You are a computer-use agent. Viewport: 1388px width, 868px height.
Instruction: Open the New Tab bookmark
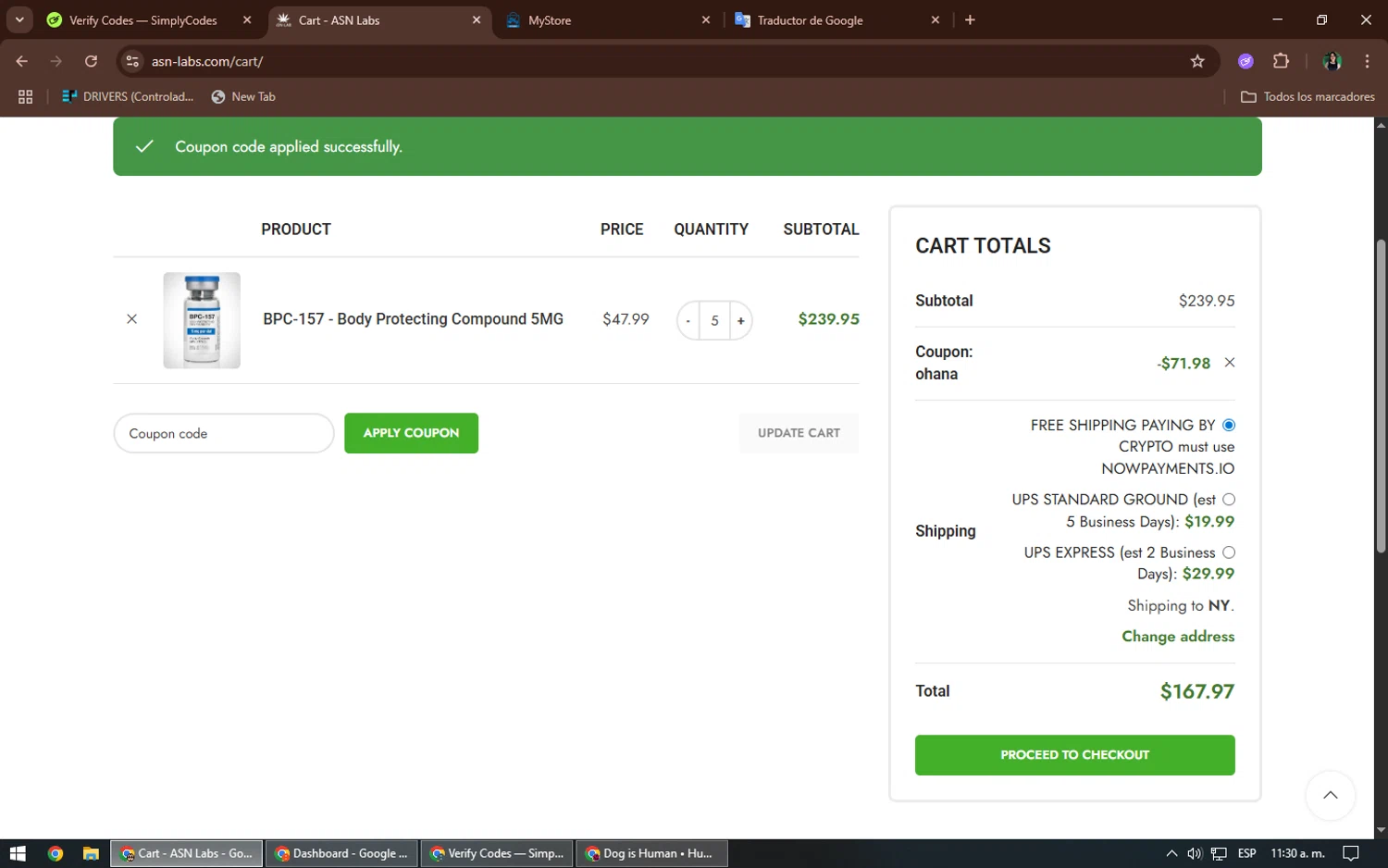pos(243,96)
